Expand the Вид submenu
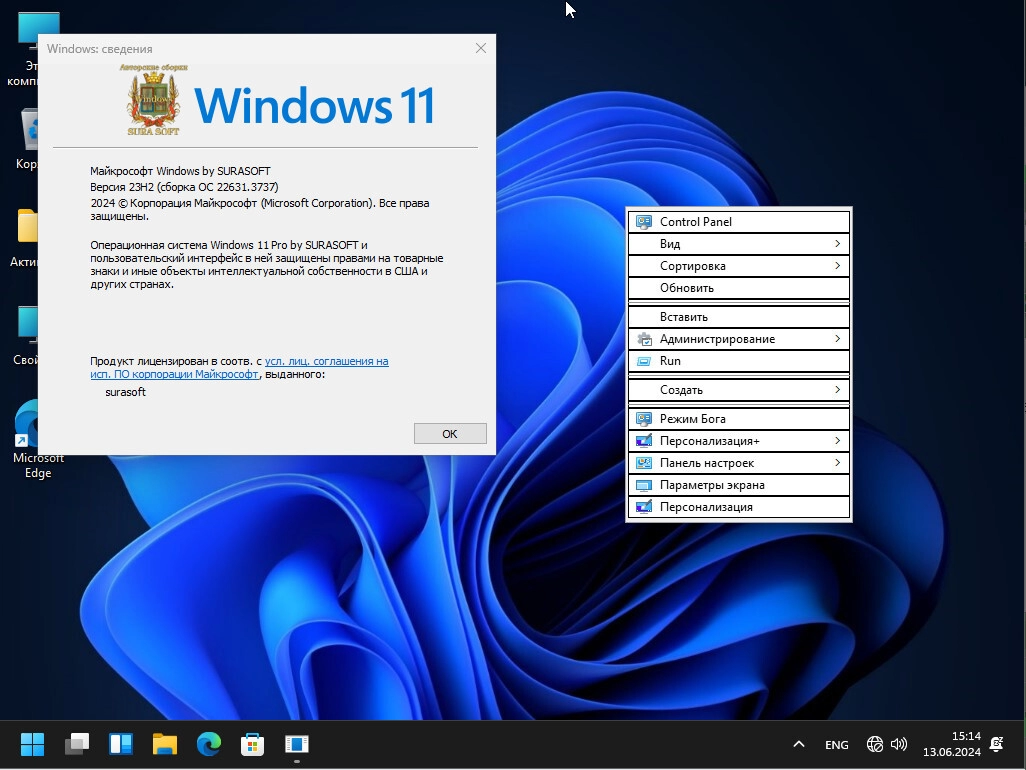Screen dimensions: 1026x770 click(738, 244)
